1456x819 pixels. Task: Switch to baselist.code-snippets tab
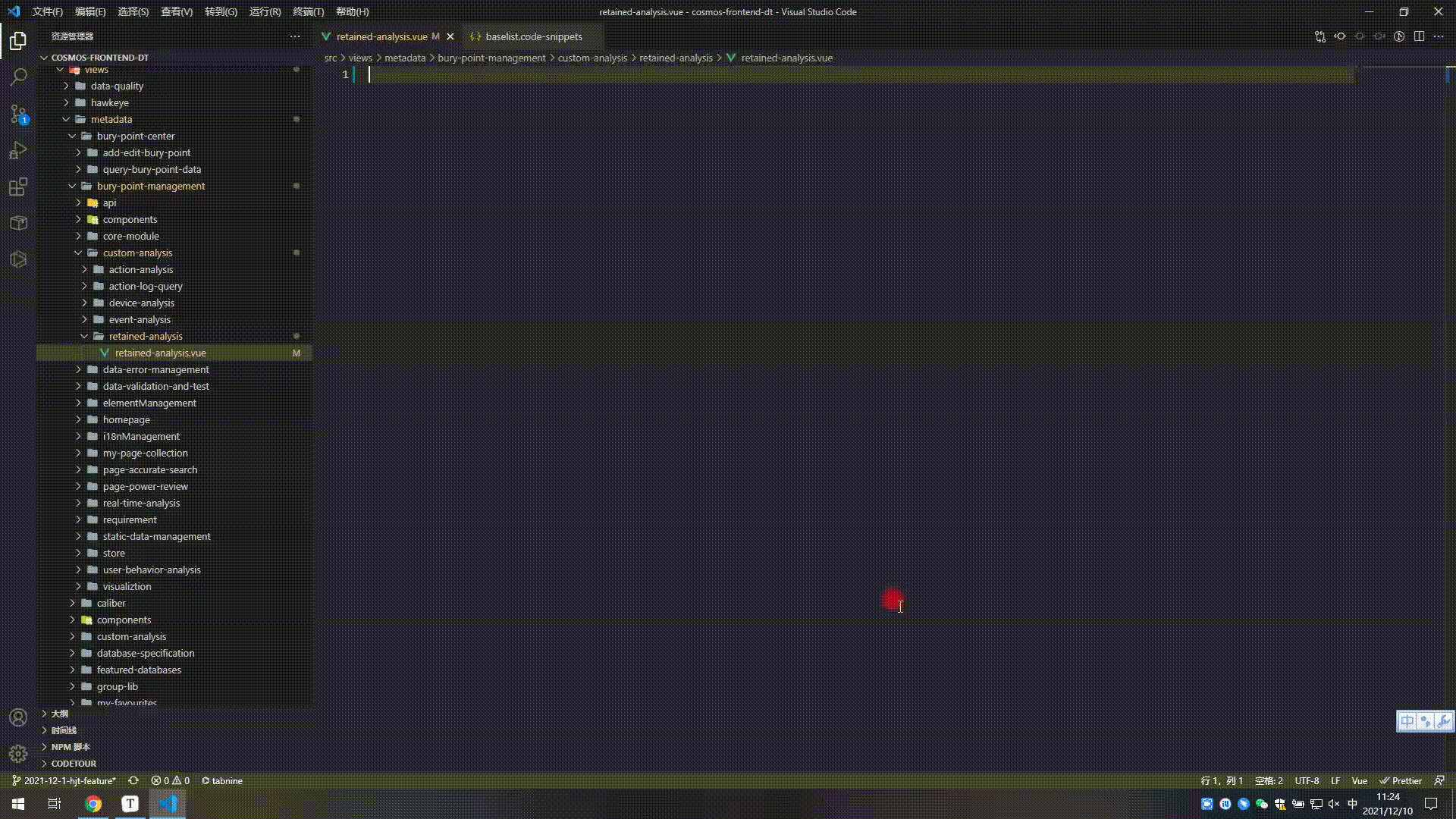(x=533, y=36)
